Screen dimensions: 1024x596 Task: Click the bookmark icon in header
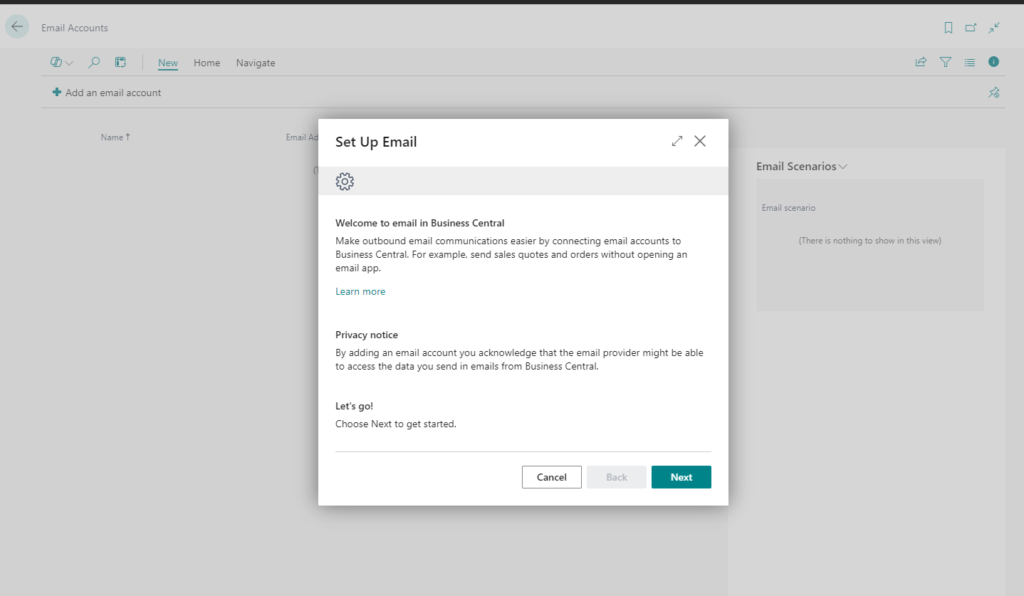tap(948, 27)
